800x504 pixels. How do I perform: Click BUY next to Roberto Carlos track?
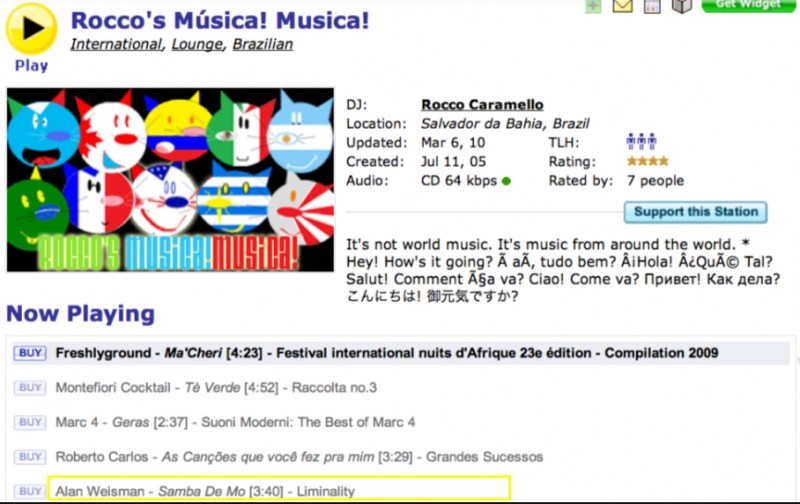(30, 457)
